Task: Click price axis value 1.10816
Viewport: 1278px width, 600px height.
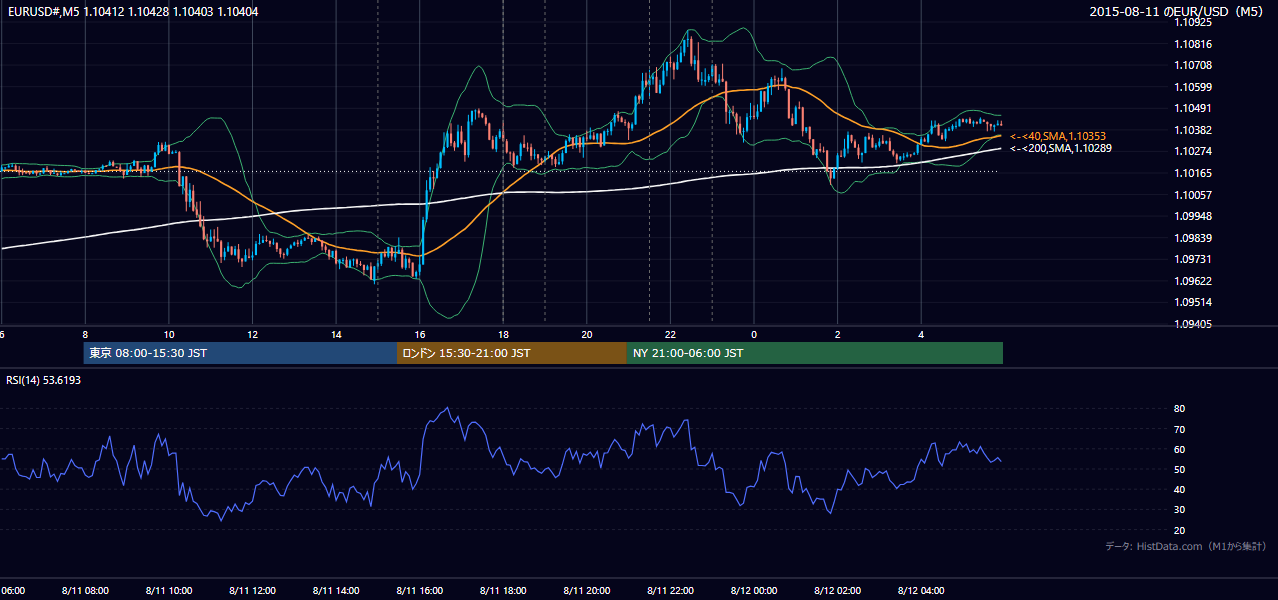Action: (x=1193, y=44)
